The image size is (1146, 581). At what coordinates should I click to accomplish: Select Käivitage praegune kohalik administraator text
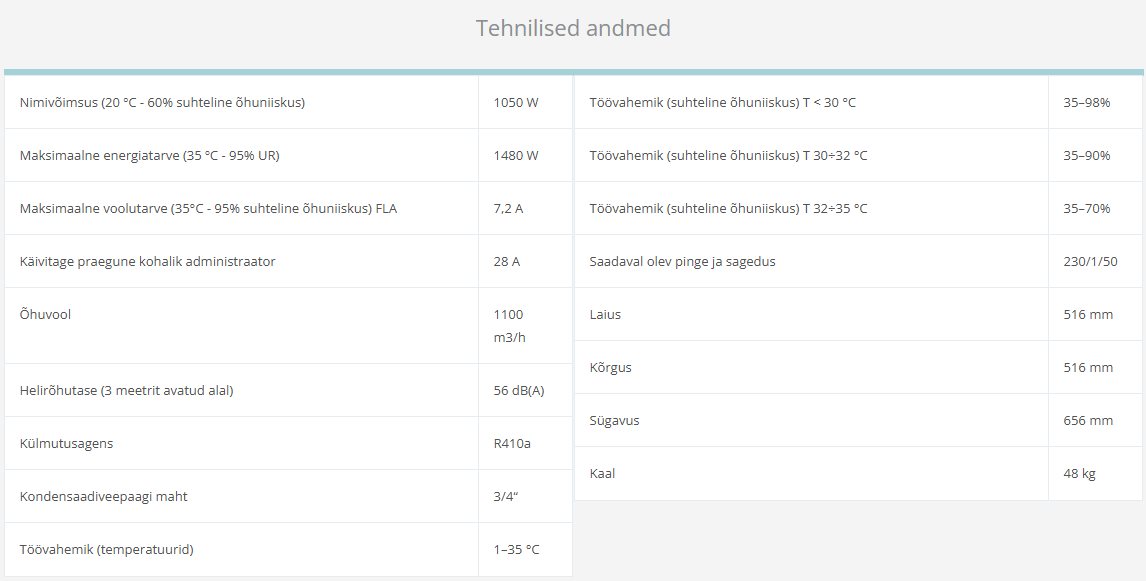point(148,262)
